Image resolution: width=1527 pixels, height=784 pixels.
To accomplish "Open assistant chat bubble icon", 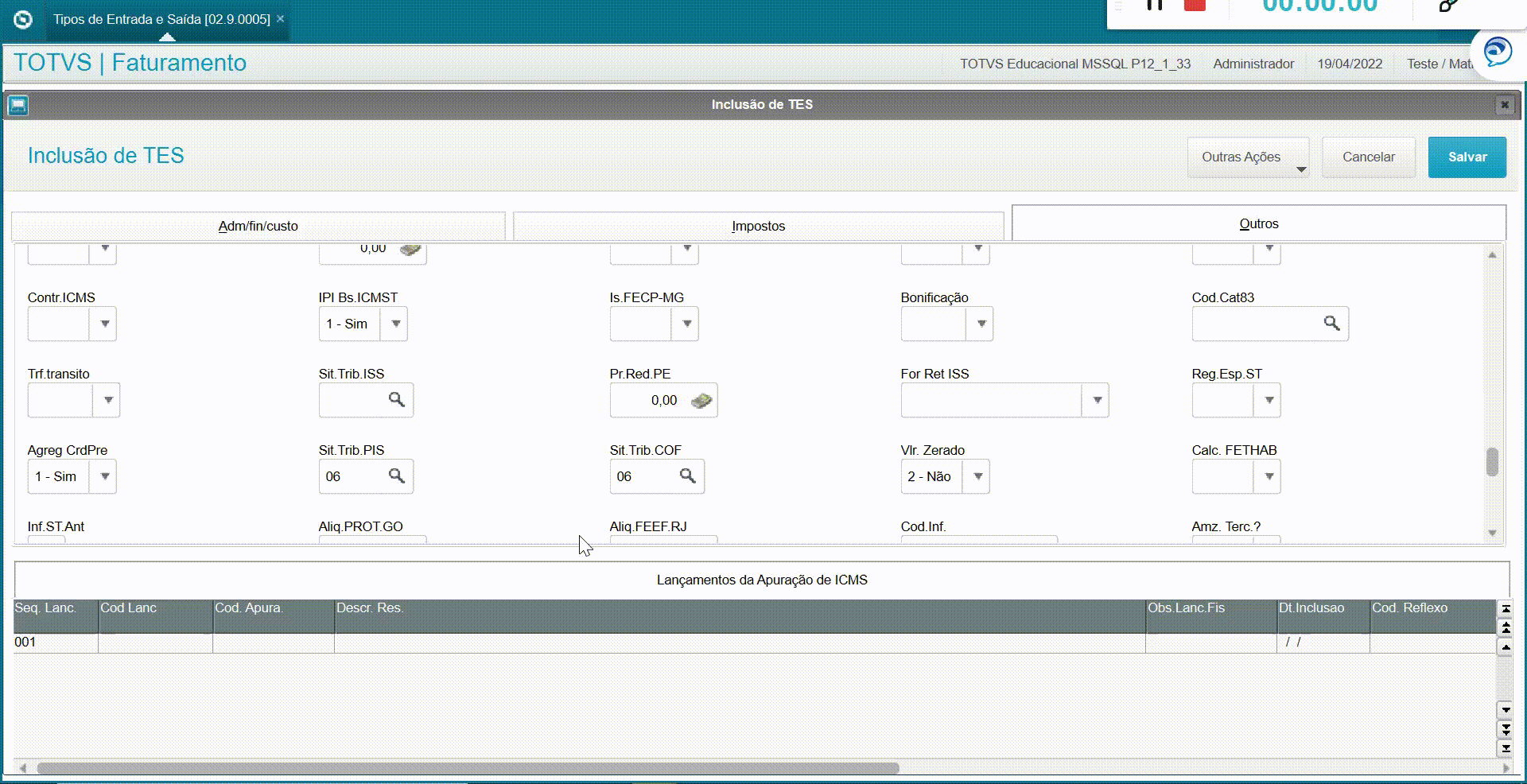I will (1498, 52).
